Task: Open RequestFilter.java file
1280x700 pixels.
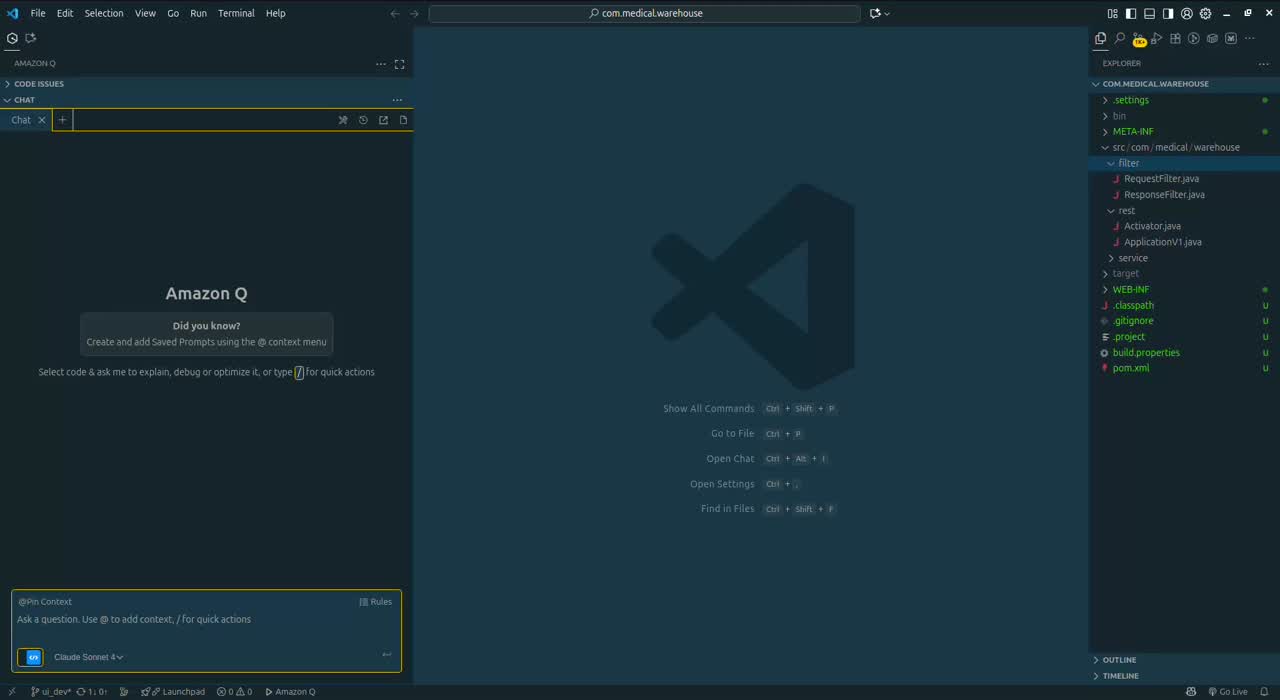Action: [x=1161, y=179]
